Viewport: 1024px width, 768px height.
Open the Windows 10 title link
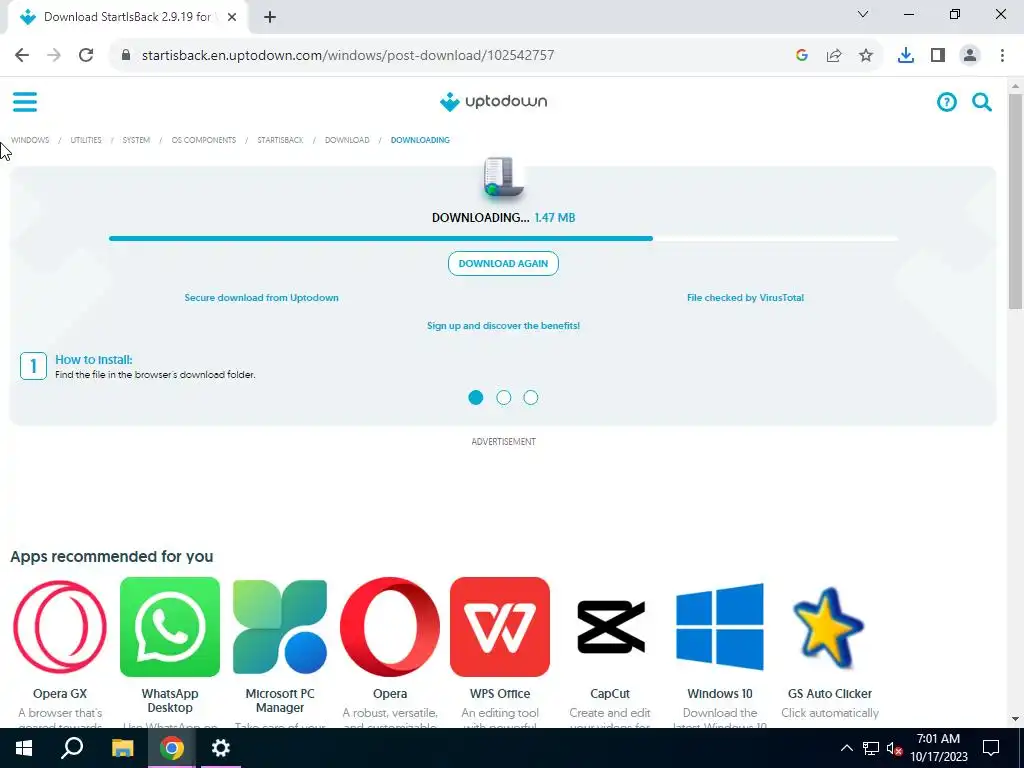pyautogui.click(x=720, y=694)
